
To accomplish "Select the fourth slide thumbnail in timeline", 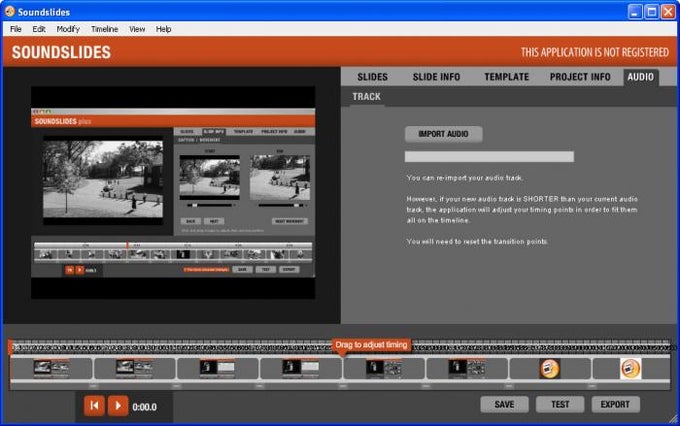I will pos(301,368).
